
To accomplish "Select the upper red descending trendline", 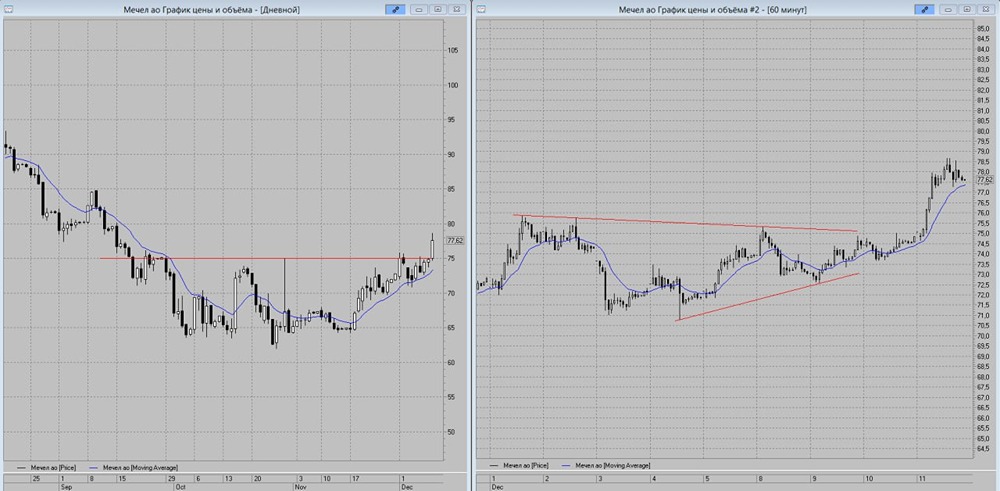I will tap(686, 223).
